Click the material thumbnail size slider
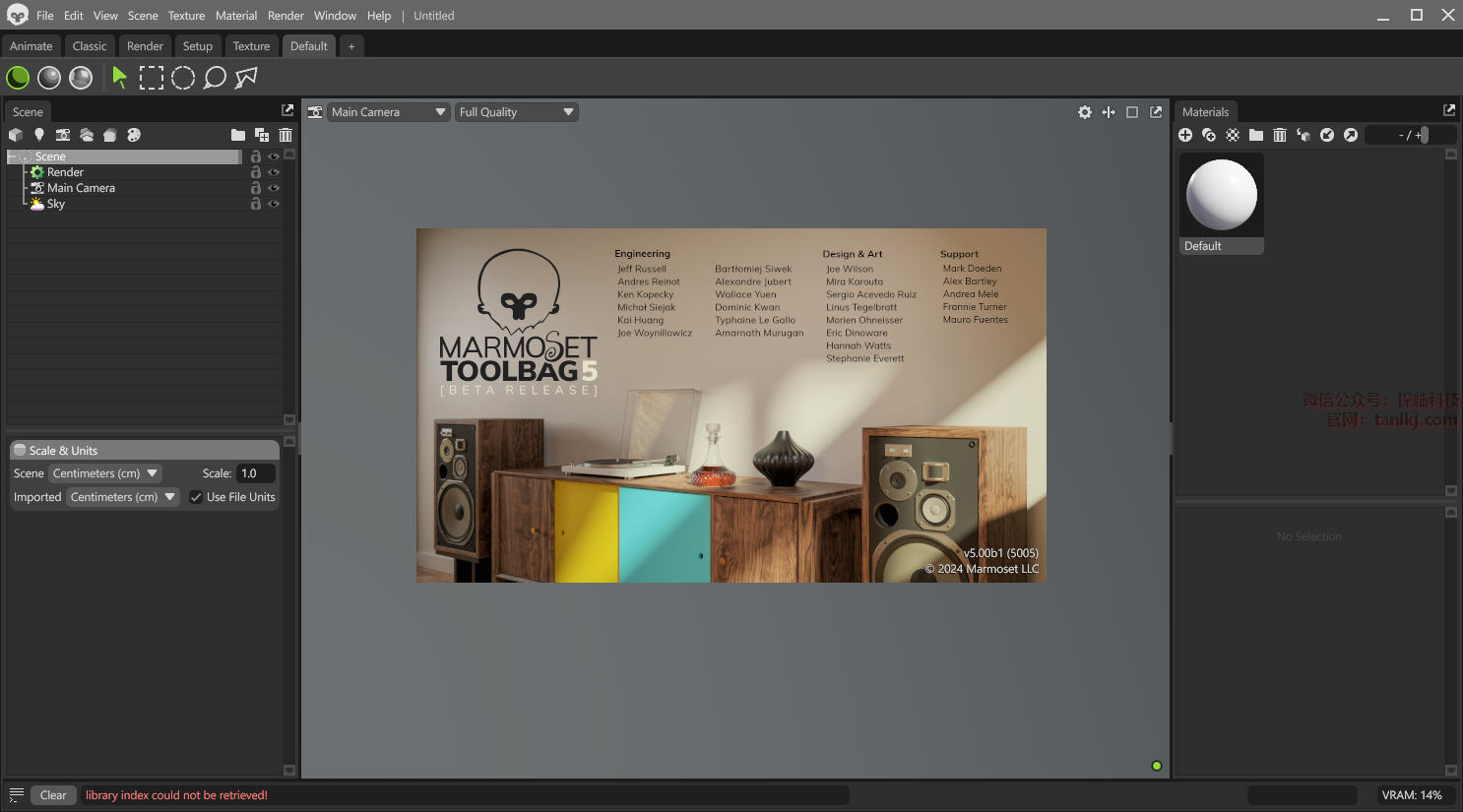The height and width of the screenshot is (812, 1463). (x=1424, y=135)
